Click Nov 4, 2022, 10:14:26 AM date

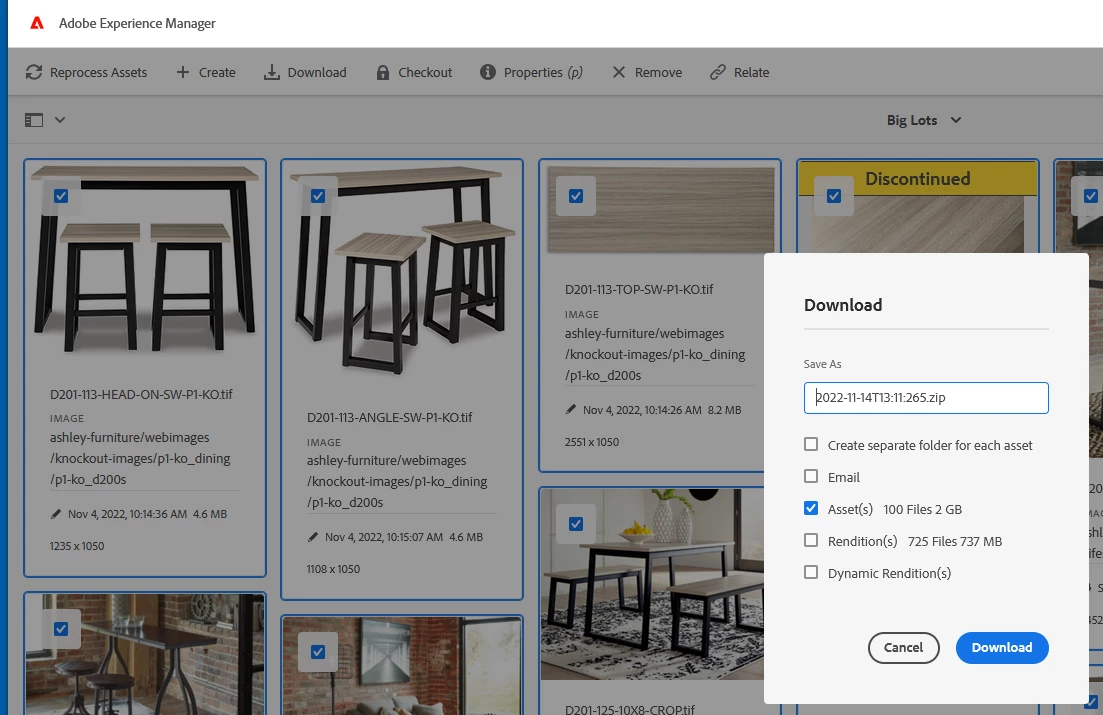tap(642, 410)
